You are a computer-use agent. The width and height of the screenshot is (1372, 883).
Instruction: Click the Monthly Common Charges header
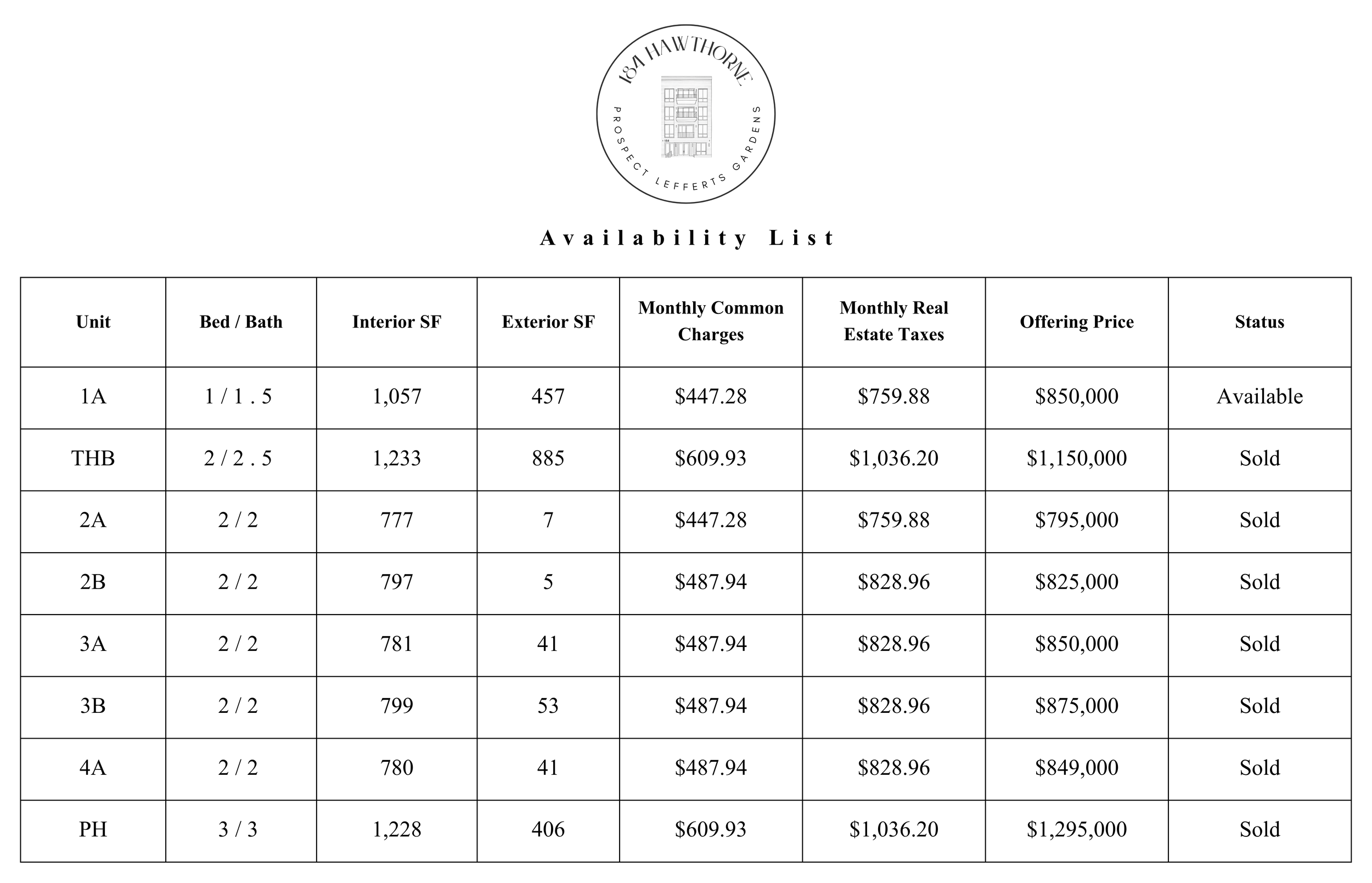point(711,321)
